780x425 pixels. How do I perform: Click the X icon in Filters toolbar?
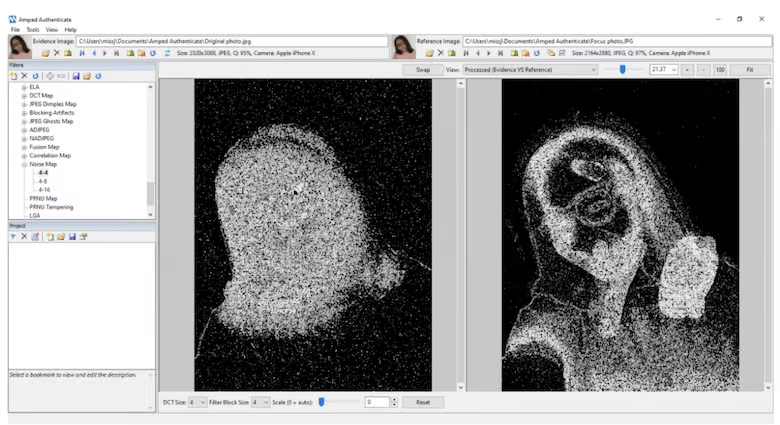point(24,76)
